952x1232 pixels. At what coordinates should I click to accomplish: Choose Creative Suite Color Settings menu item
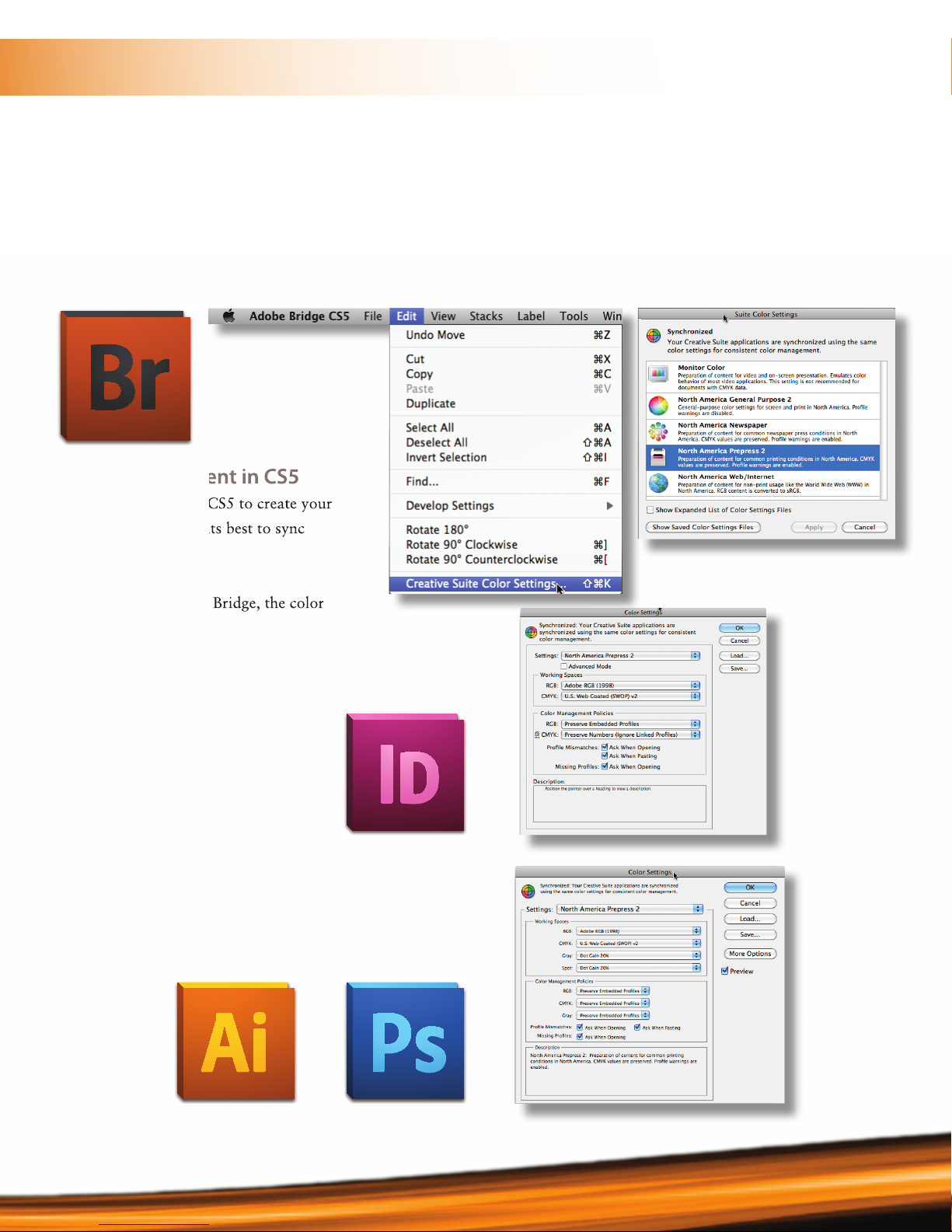[x=506, y=584]
